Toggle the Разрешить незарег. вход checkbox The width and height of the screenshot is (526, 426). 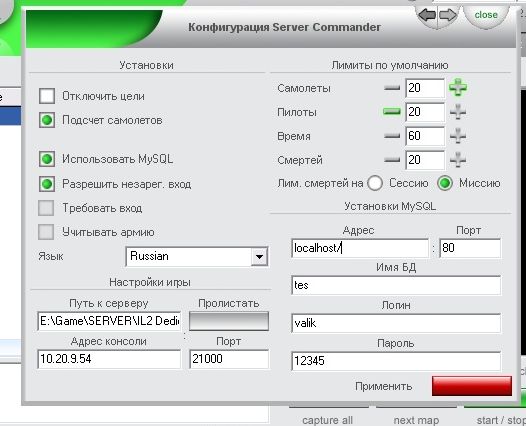coord(47,184)
